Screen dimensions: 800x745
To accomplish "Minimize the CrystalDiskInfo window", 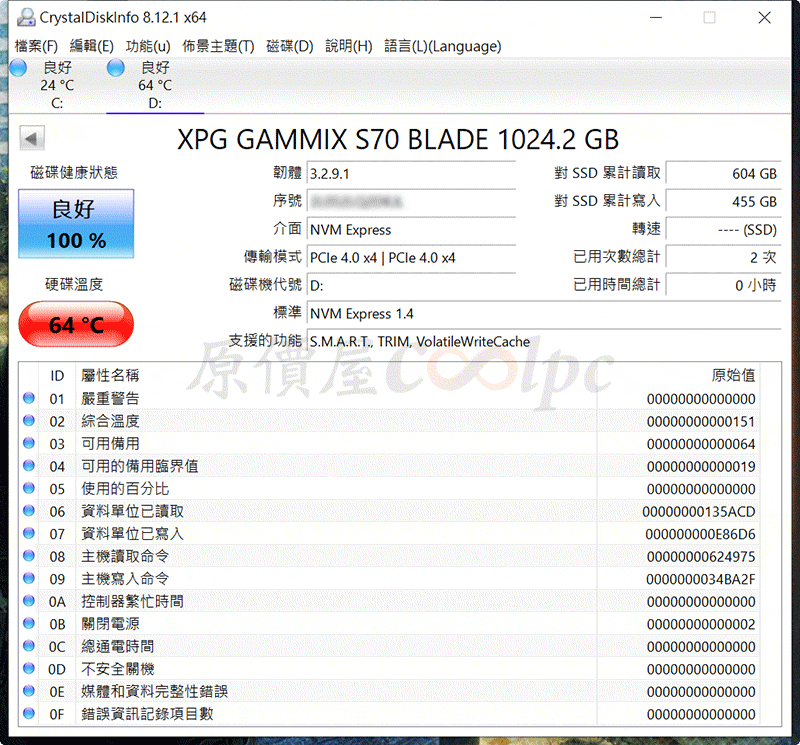I will point(656,17).
